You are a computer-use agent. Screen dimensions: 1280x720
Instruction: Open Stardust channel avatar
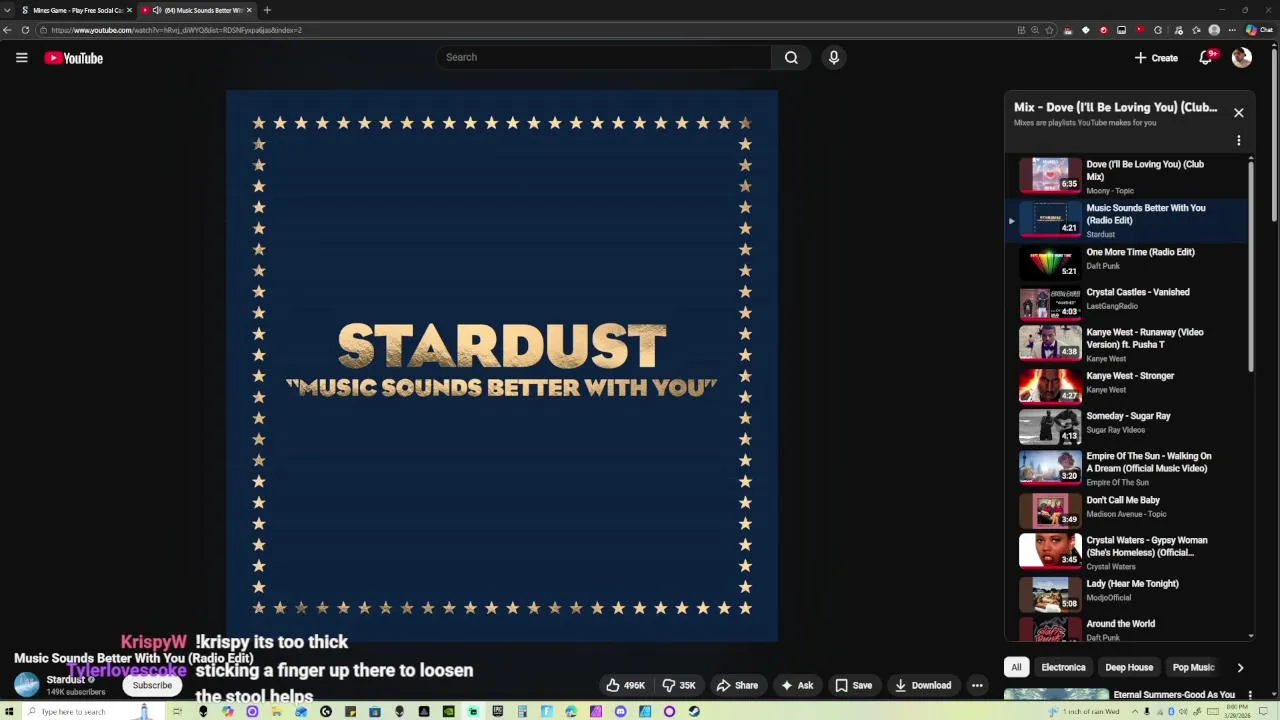(x=26, y=685)
